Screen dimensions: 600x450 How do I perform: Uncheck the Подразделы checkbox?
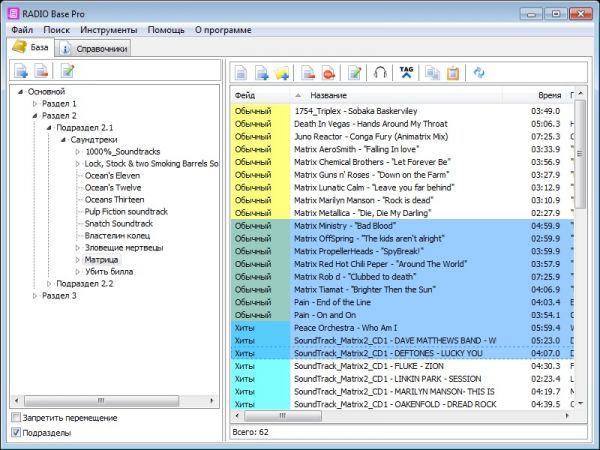(16, 432)
